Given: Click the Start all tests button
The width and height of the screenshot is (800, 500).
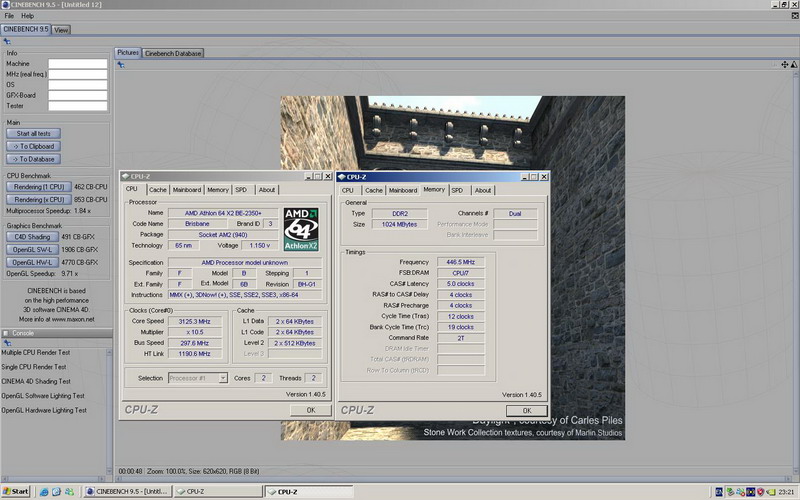Looking at the screenshot, I should click(34, 134).
